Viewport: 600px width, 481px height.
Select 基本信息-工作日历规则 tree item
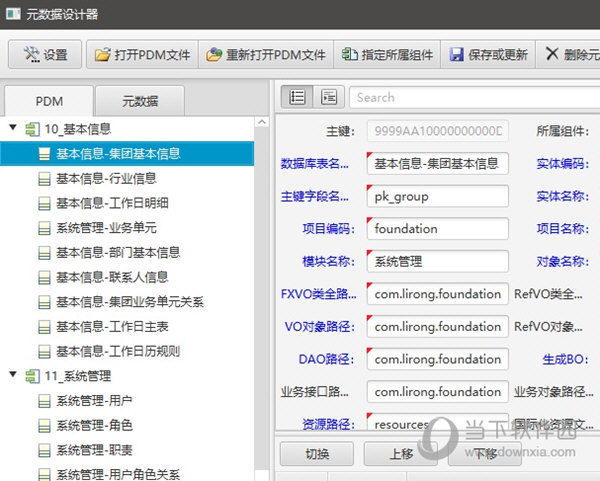point(118,351)
